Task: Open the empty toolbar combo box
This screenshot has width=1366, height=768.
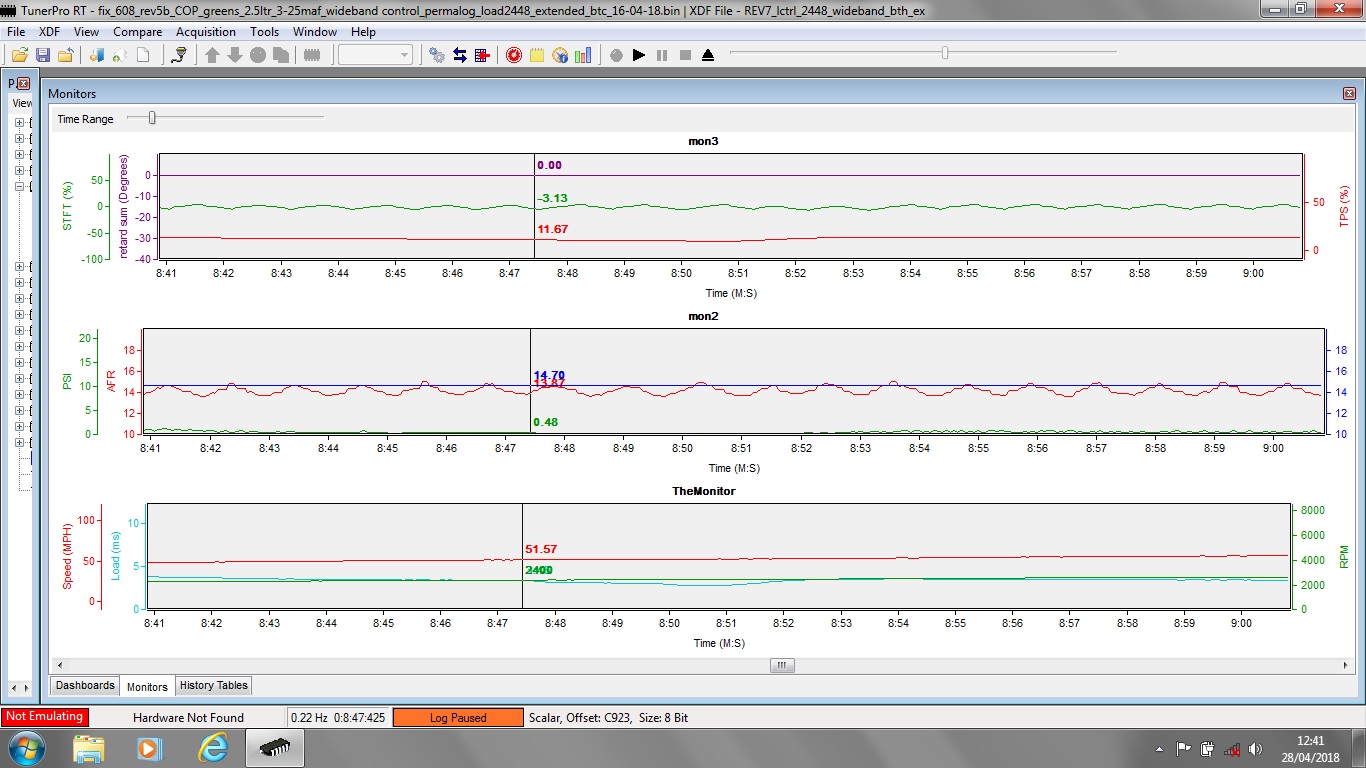Action: click(375, 55)
